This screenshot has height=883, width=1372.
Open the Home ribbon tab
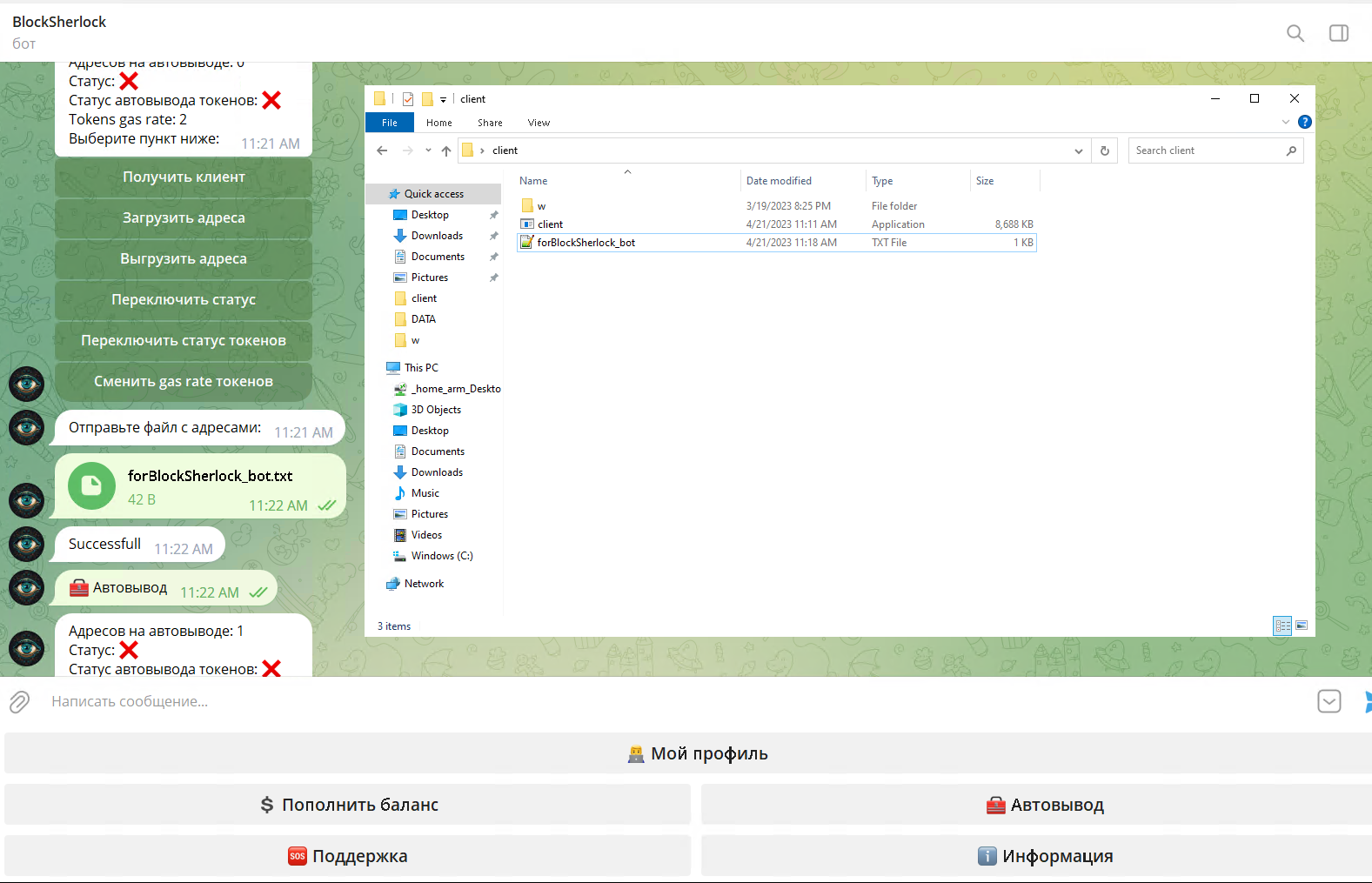coord(439,123)
